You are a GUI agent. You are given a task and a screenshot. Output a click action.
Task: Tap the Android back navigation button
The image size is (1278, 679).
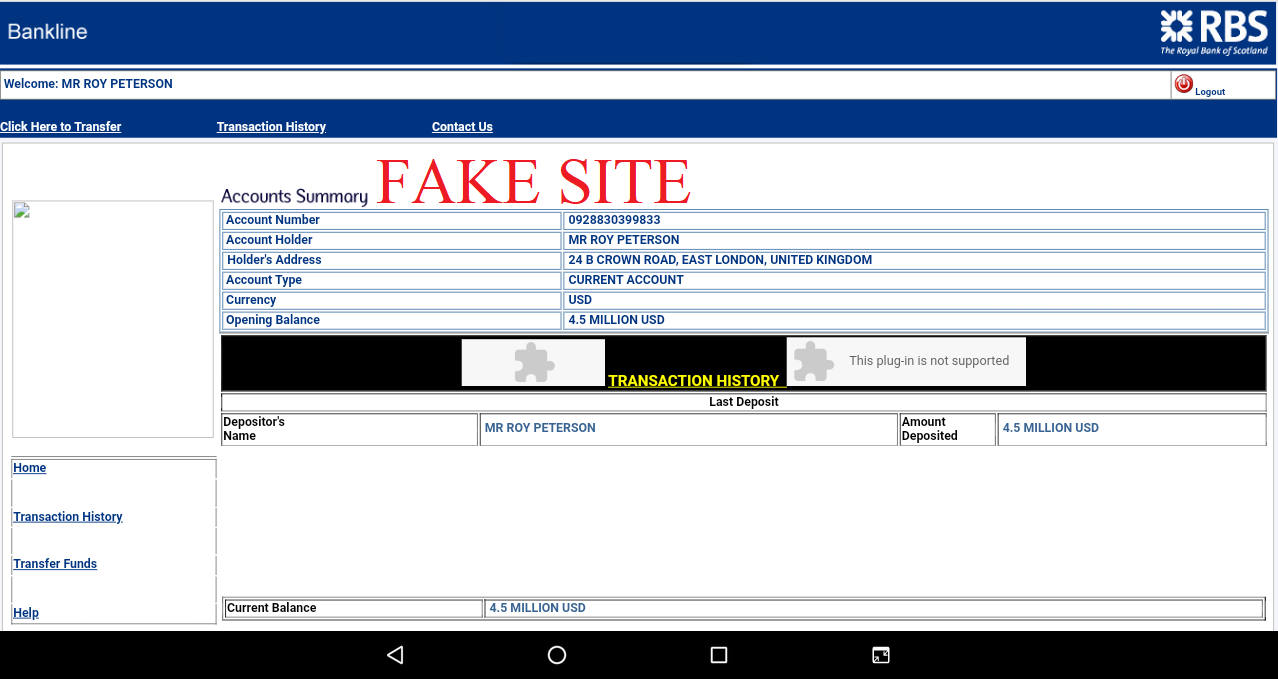click(x=395, y=655)
